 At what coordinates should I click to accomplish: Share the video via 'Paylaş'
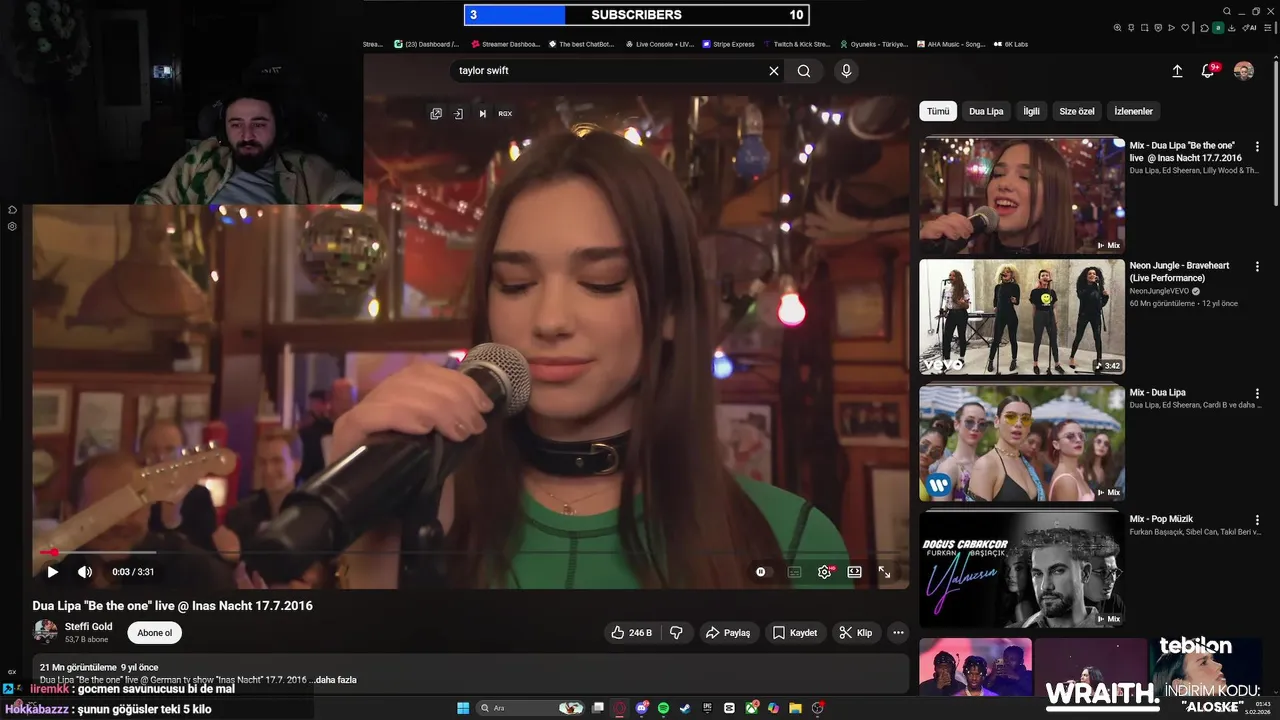728,633
